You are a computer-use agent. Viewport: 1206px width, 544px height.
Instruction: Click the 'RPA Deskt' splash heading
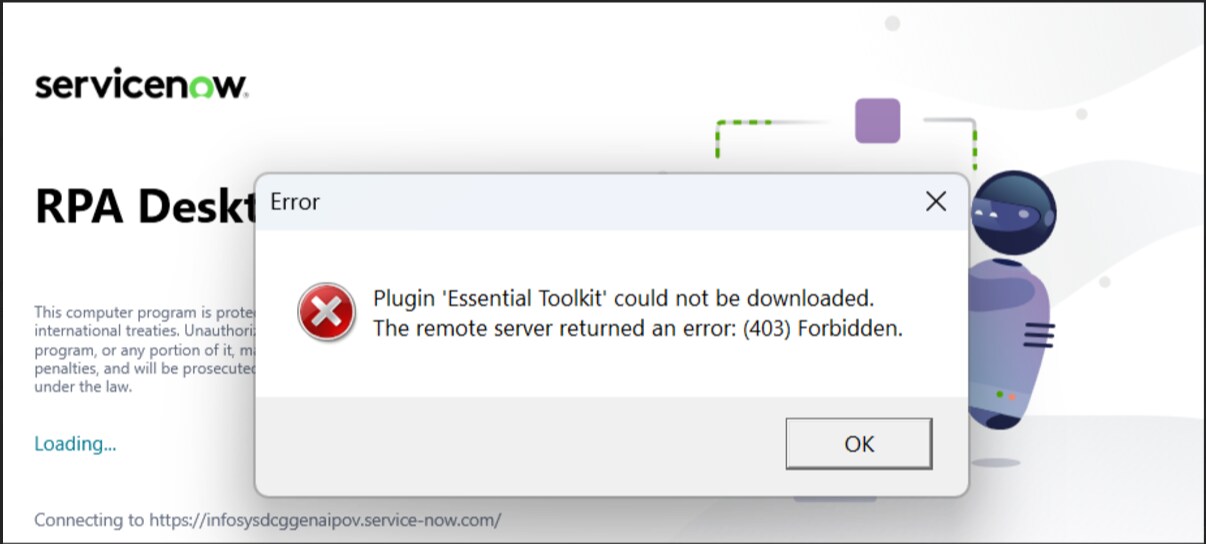[x=140, y=207]
